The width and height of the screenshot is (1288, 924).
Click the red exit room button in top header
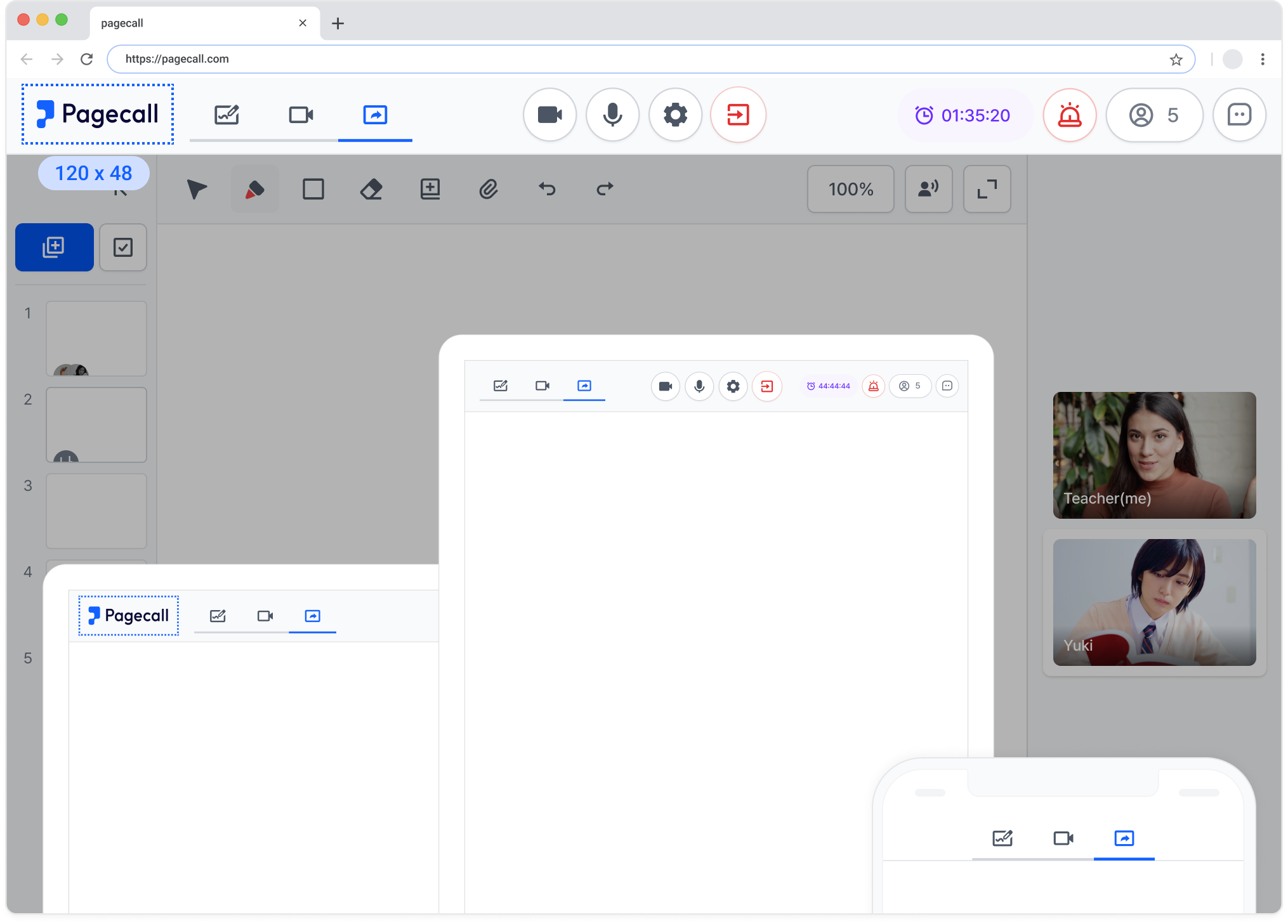pyautogui.click(x=738, y=115)
